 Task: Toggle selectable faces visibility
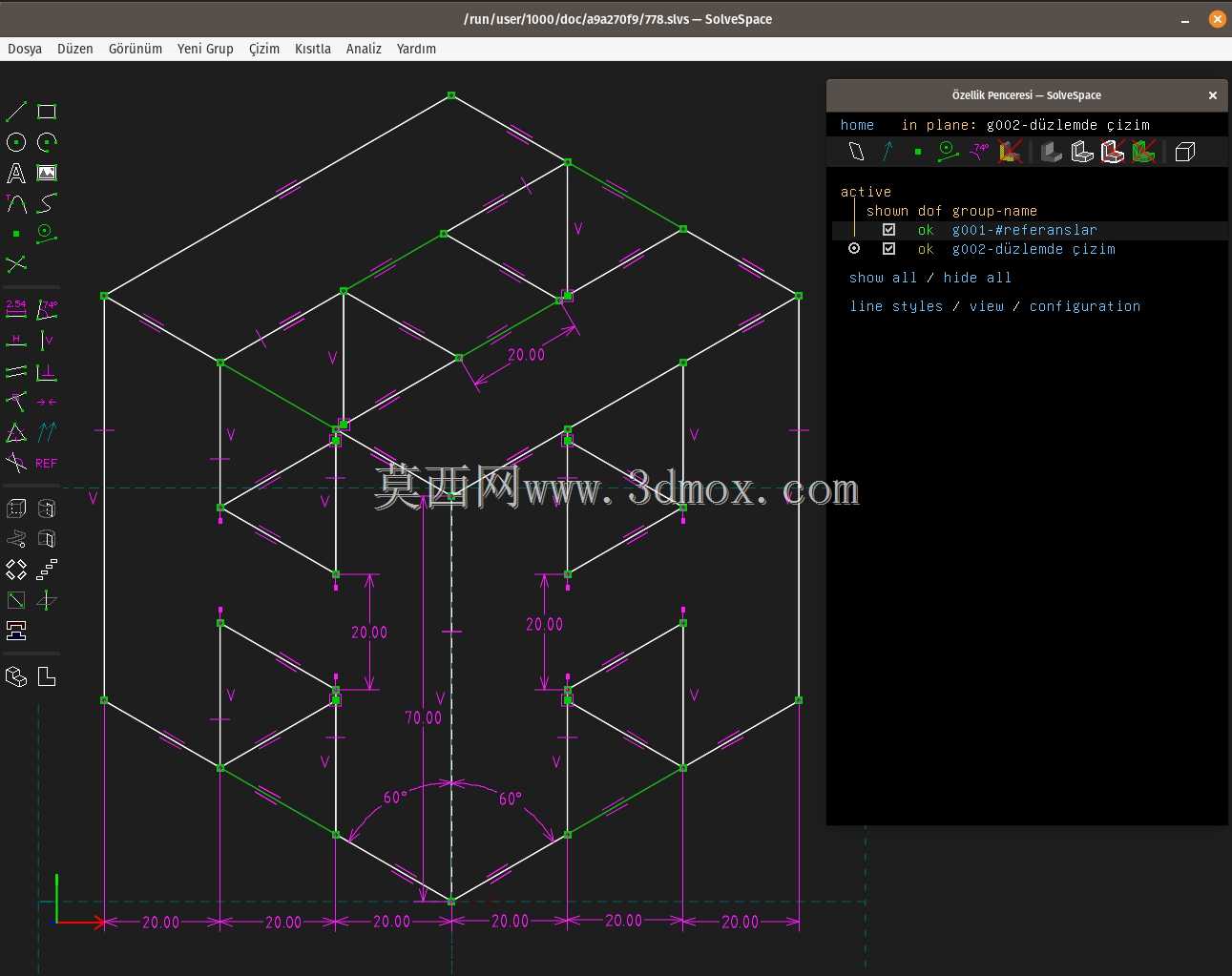pyautogui.click(x=1010, y=151)
